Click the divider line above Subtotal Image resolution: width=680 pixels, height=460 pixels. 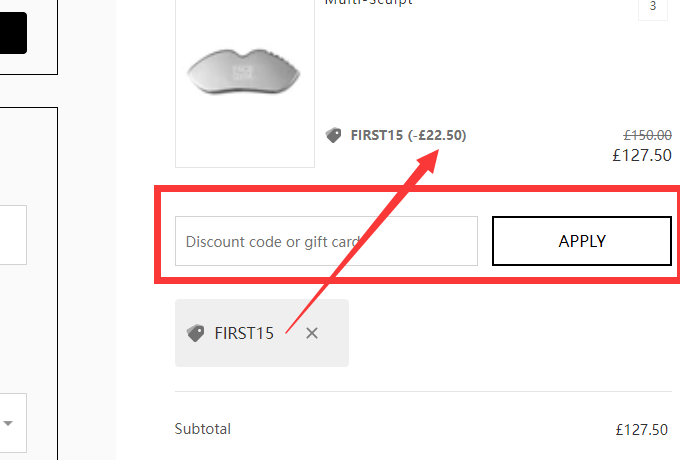coord(421,391)
